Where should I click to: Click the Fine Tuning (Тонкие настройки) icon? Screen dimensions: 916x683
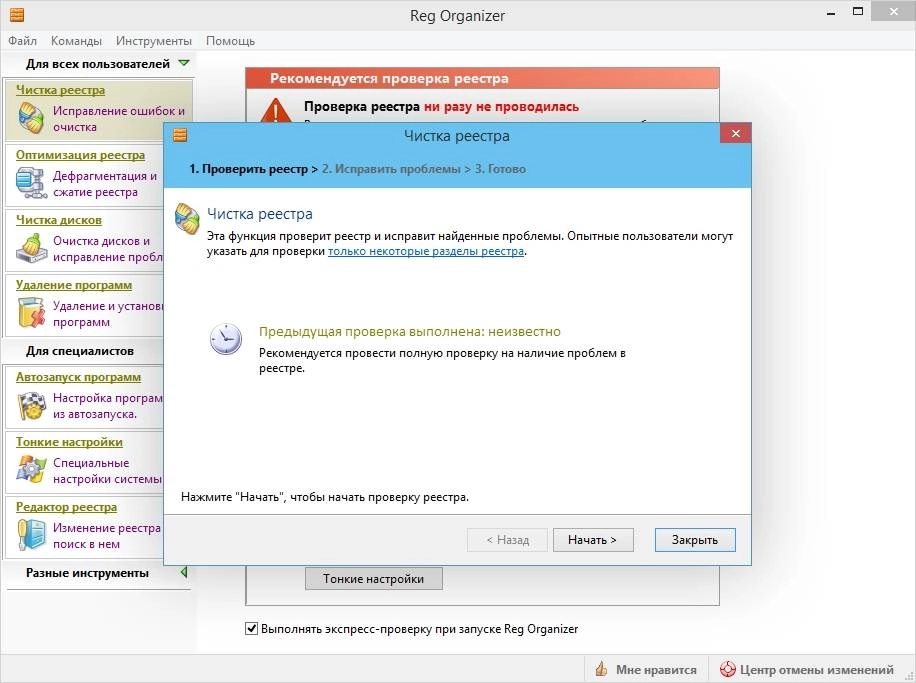31,469
